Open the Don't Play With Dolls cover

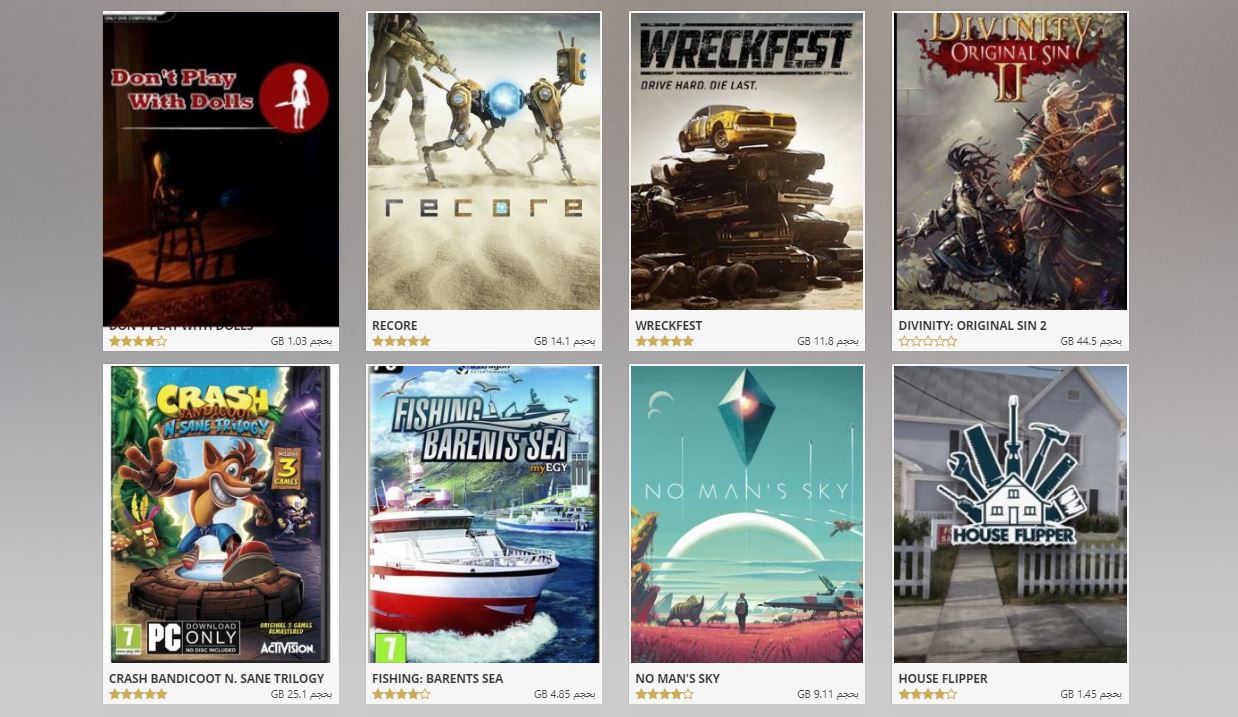pos(221,169)
